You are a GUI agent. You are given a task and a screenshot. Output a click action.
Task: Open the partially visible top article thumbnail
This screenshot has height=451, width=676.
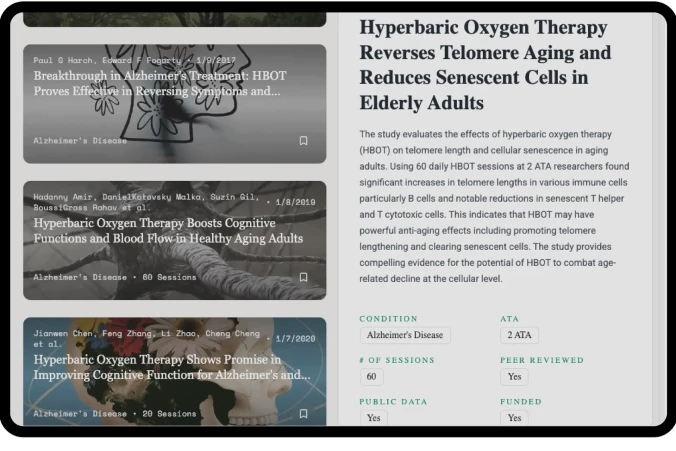(174, 19)
